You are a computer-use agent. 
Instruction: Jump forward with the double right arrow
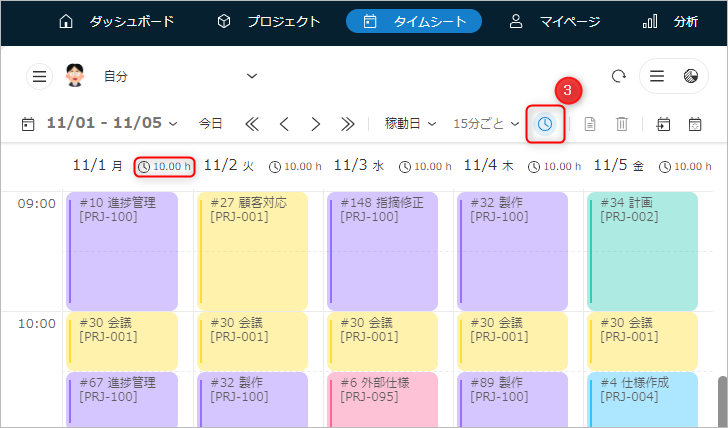pyautogui.click(x=347, y=124)
